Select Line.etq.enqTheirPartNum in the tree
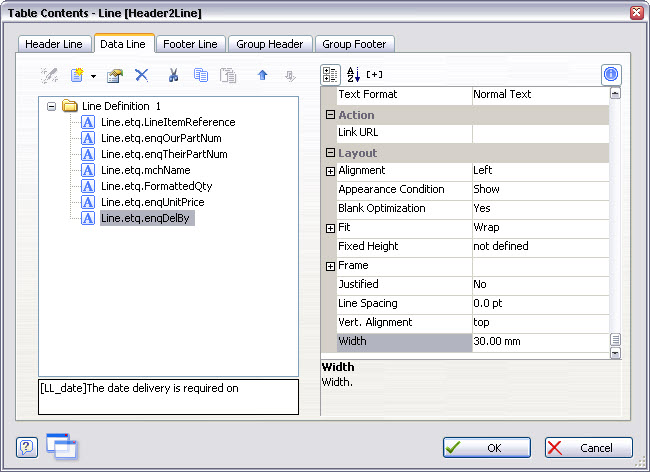 pos(164,154)
